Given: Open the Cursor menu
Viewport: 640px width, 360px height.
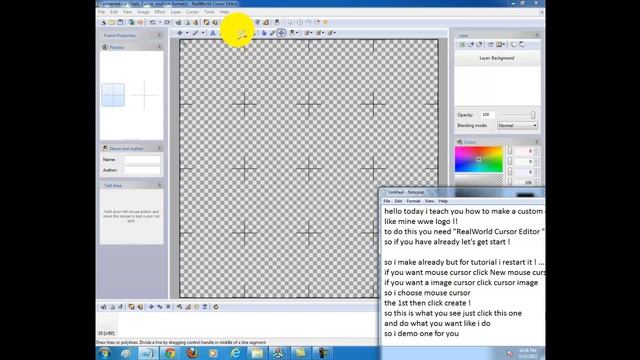Looking at the screenshot, I should [192, 12].
